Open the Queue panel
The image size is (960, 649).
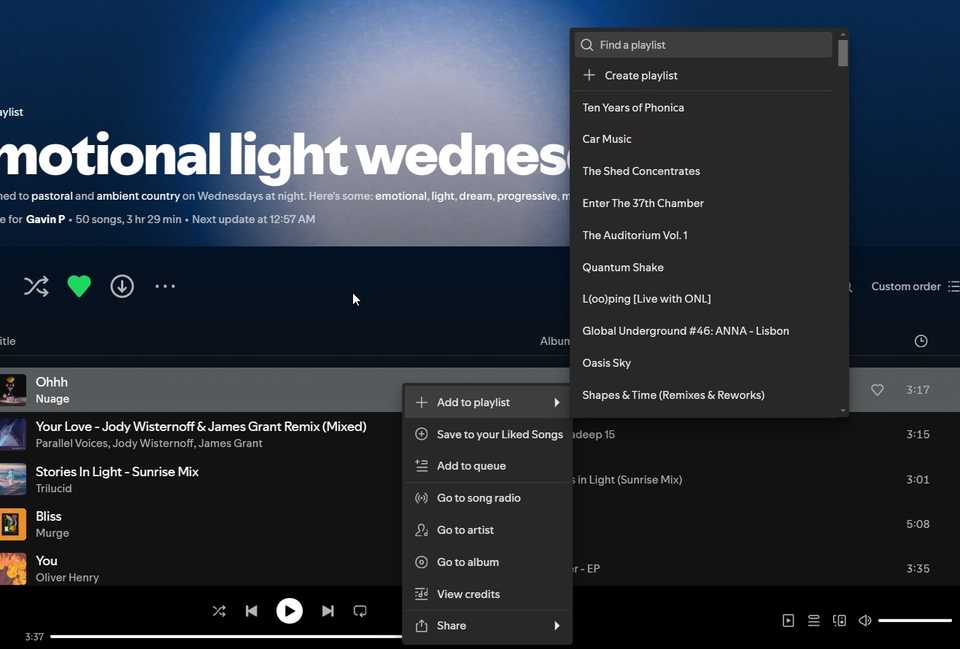[814, 620]
